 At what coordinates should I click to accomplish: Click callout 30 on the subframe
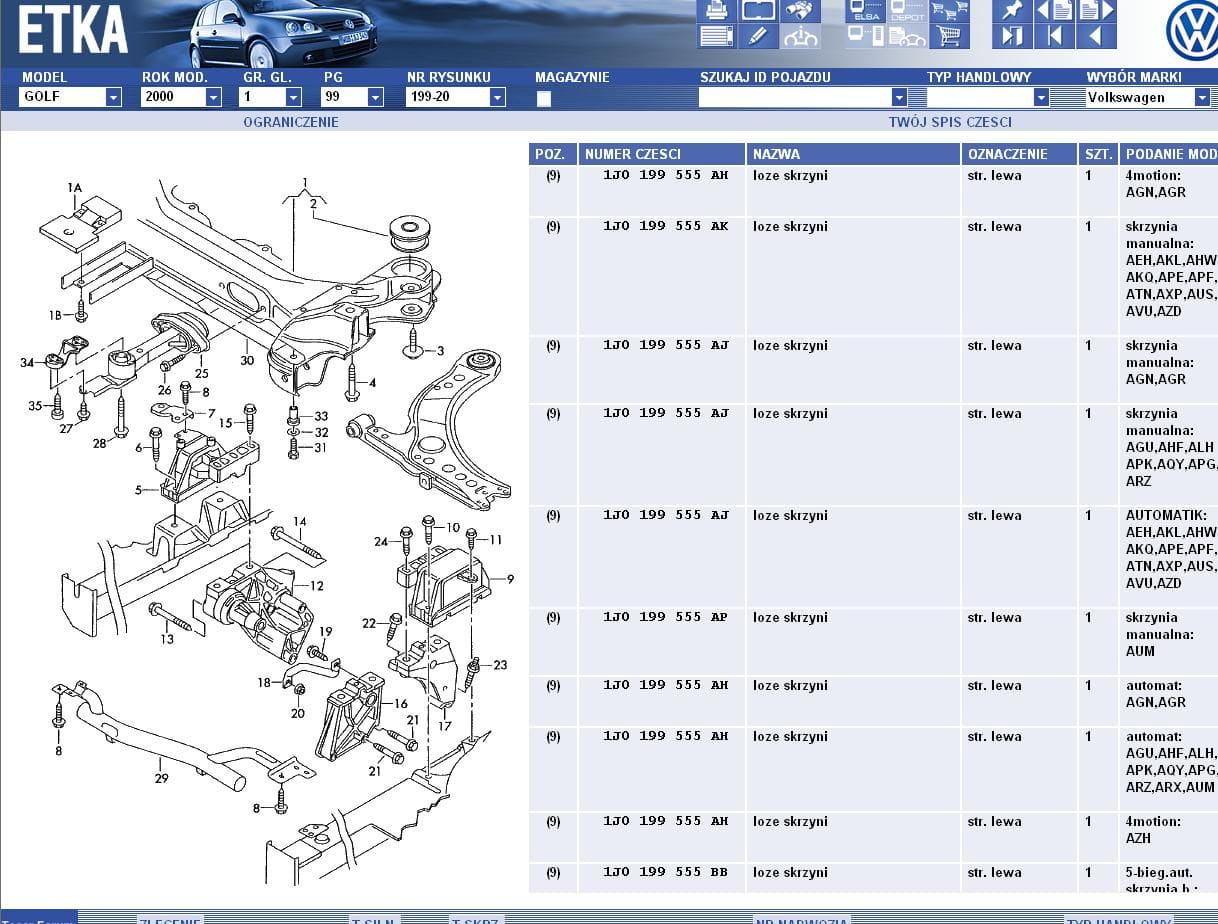point(247,361)
